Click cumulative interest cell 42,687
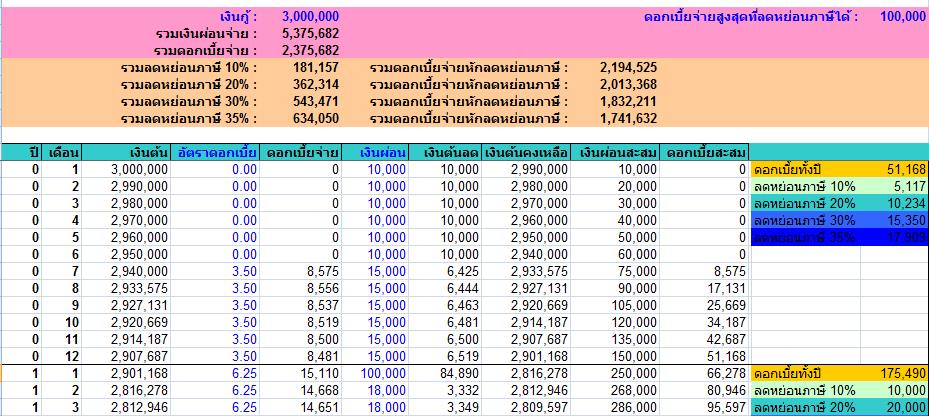This screenshot has width=929, height=416. click(704, 340)
